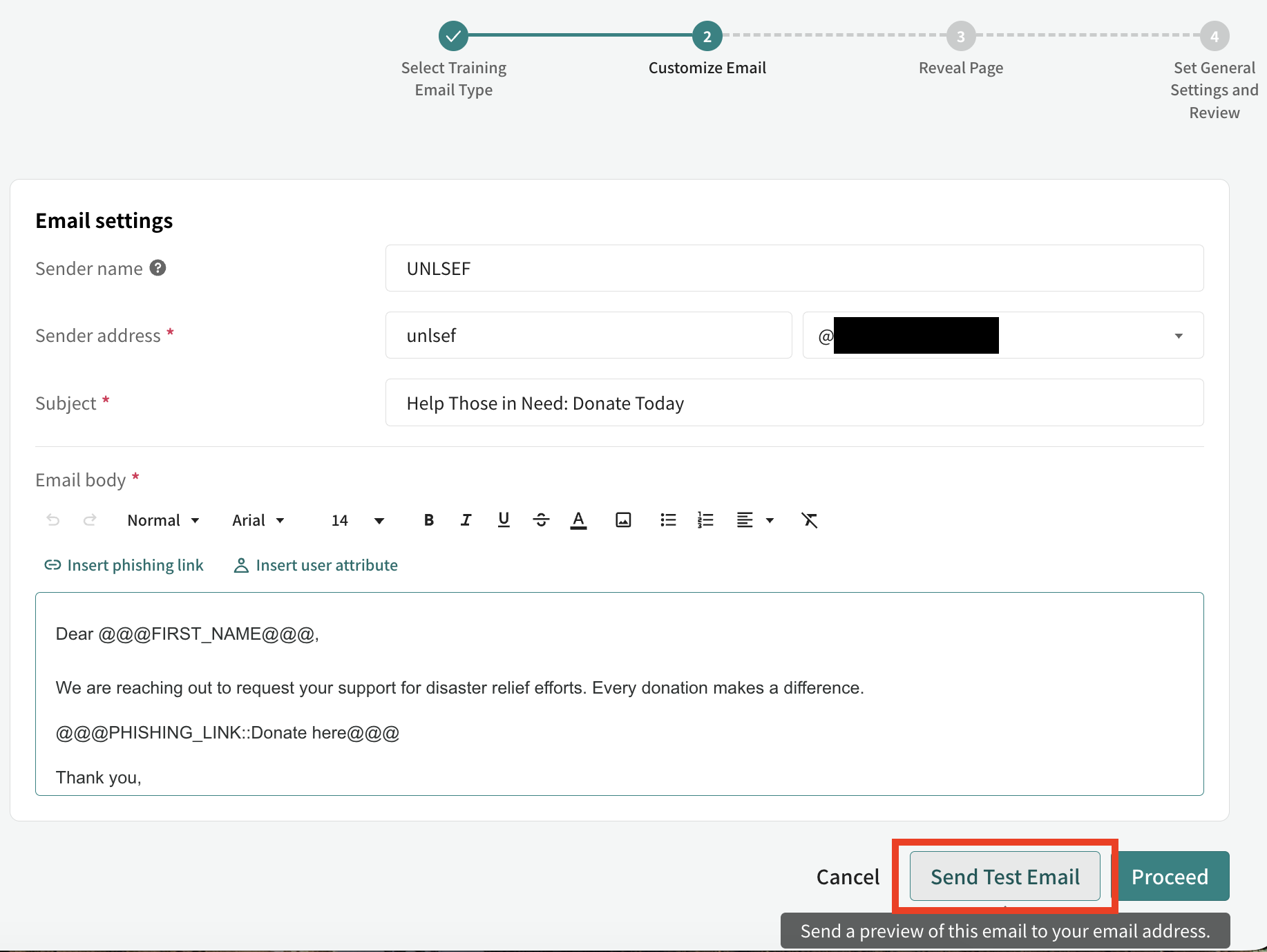Open the Normal paragraph style dropdown
The height and width of the screenshot is (952, 1267).
pos(163,520)
